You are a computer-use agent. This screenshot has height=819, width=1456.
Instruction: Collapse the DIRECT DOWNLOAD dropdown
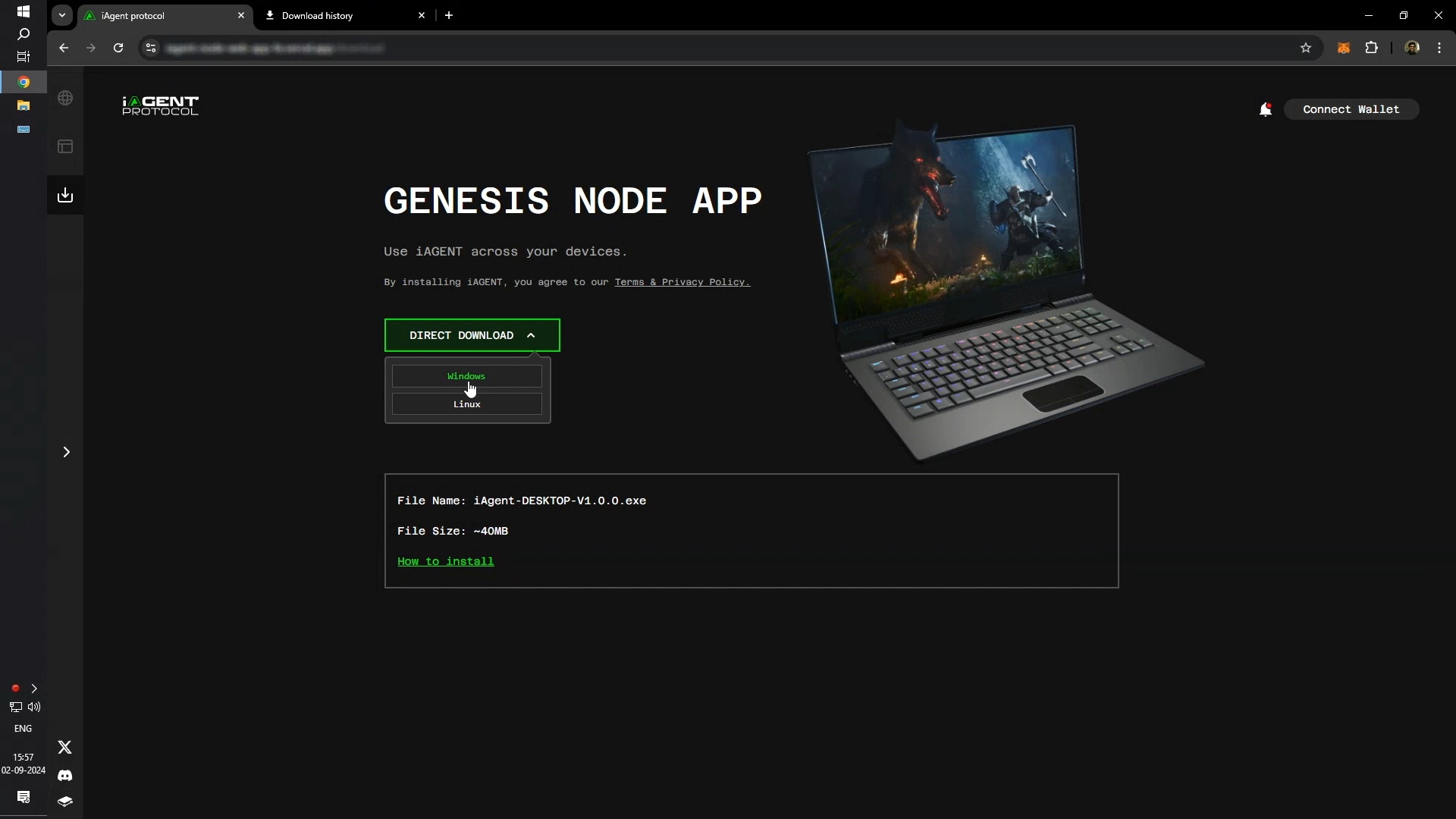coord(472,335)
